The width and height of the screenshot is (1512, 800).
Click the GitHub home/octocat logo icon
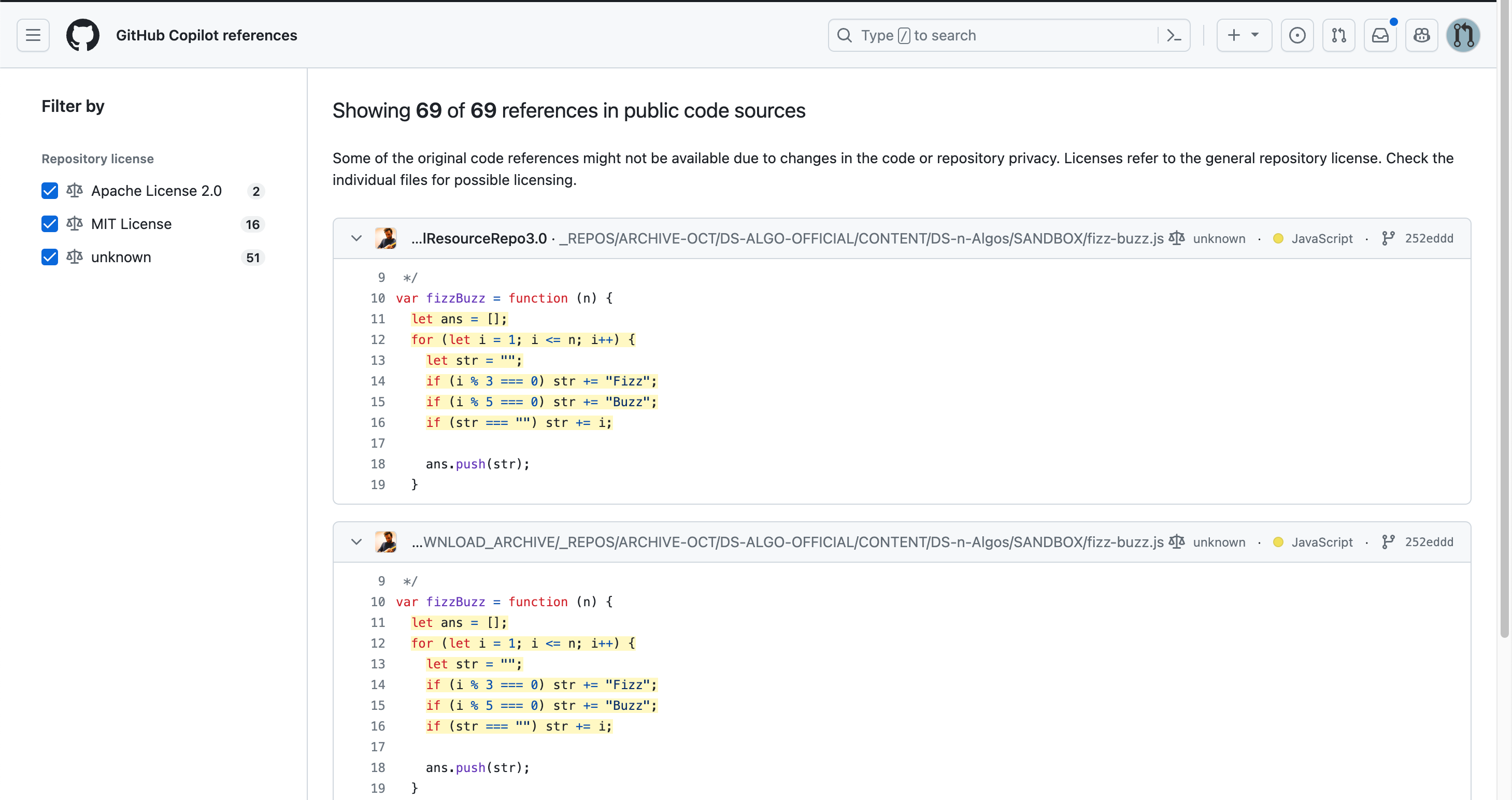[x=80, y=35]
